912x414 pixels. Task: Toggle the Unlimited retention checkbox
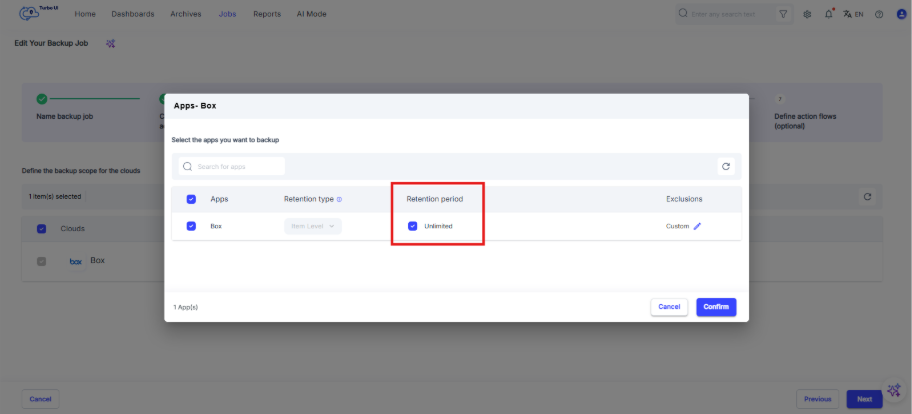tap(412, 226)
